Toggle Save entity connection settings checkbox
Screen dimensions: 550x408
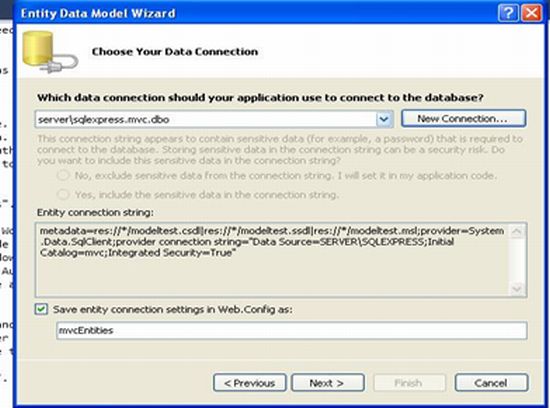41,309
